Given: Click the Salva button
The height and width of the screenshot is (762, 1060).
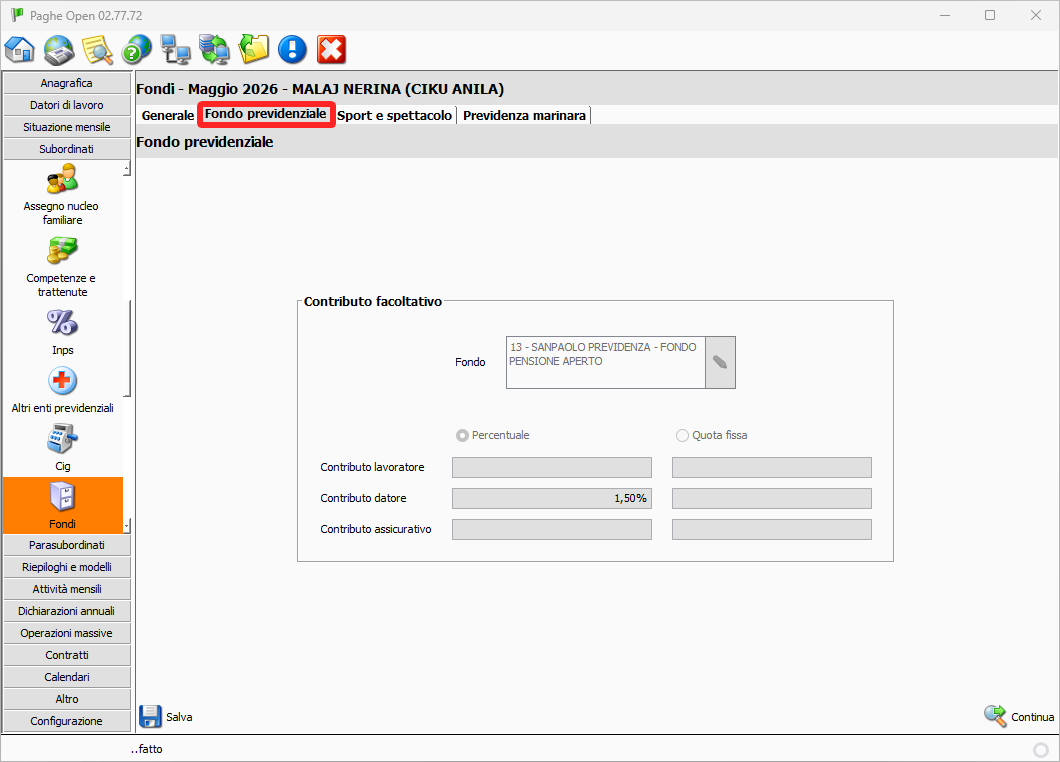Looking at the screenshot, I should pyautogui.click(x=166, y=717).
